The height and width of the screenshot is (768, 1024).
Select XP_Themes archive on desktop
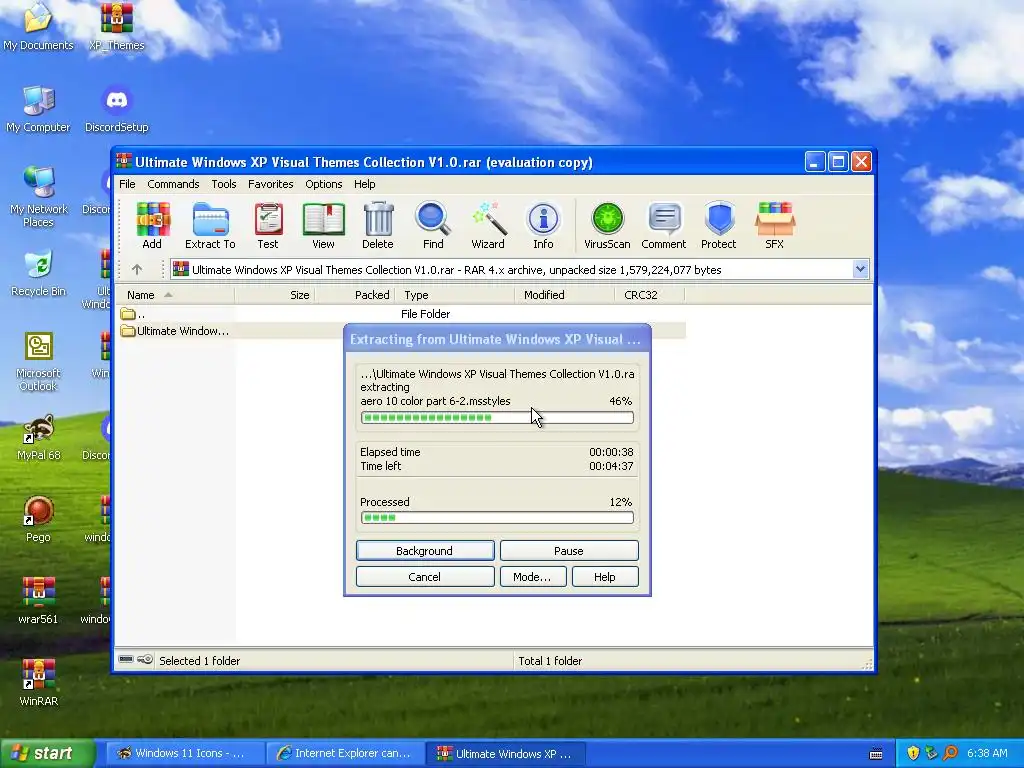coord(117,26)
